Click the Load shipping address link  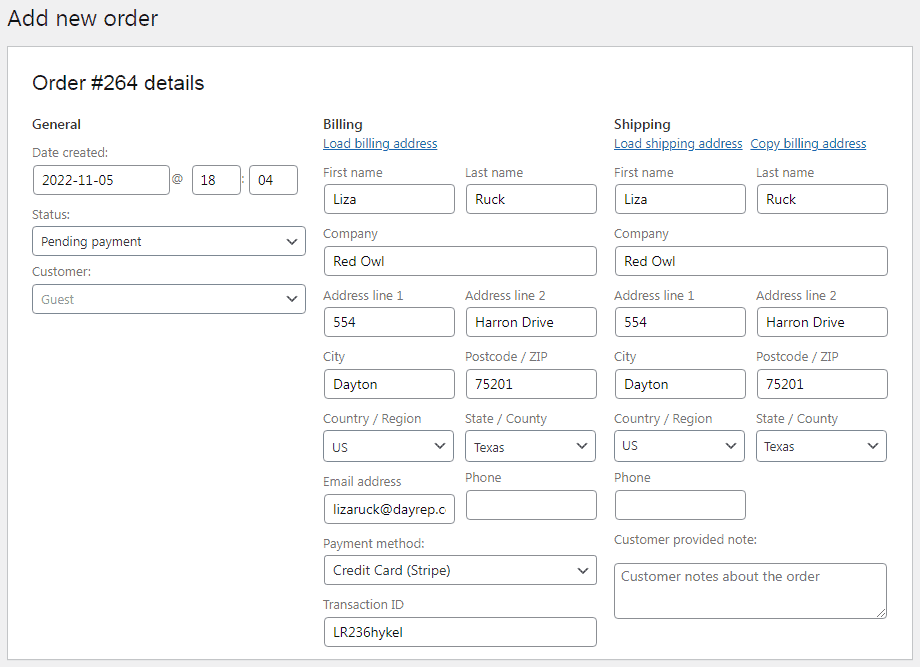coord(678,144)
